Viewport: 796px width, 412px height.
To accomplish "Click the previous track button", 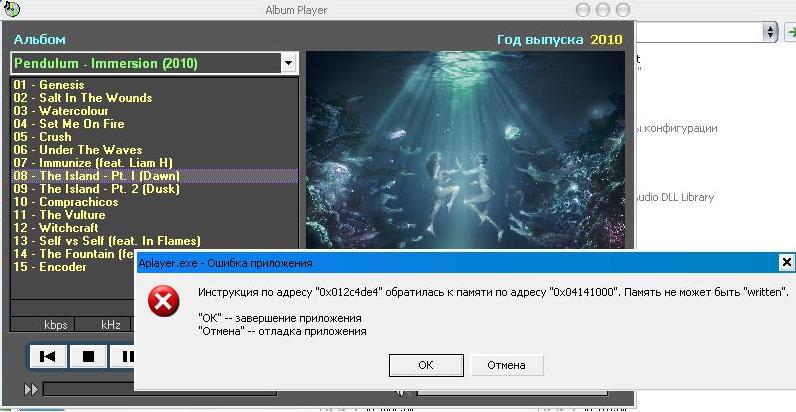I will pos(47,356).
